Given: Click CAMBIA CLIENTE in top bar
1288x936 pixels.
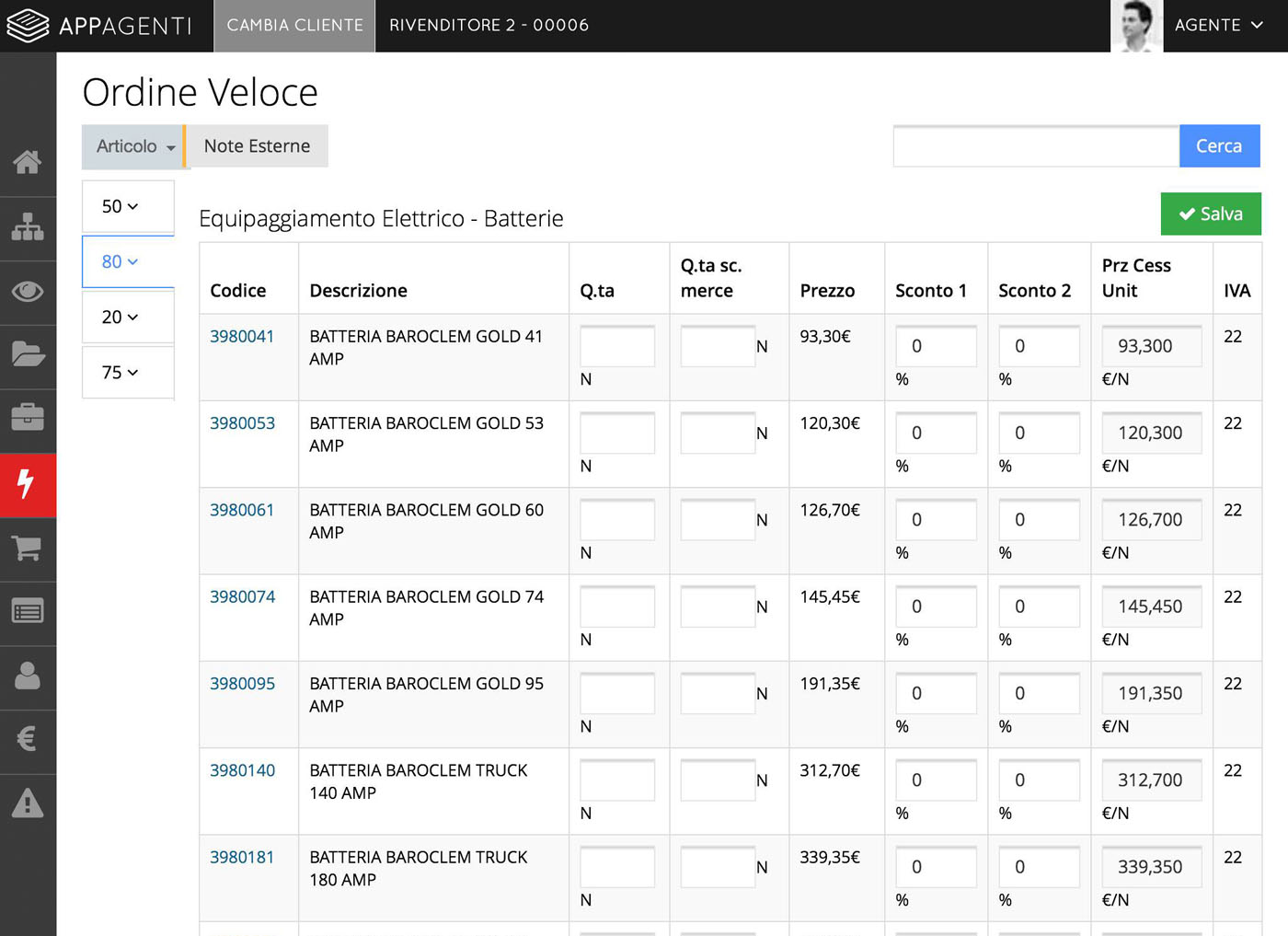Looking at the screenshot, I should click(294, 26).
